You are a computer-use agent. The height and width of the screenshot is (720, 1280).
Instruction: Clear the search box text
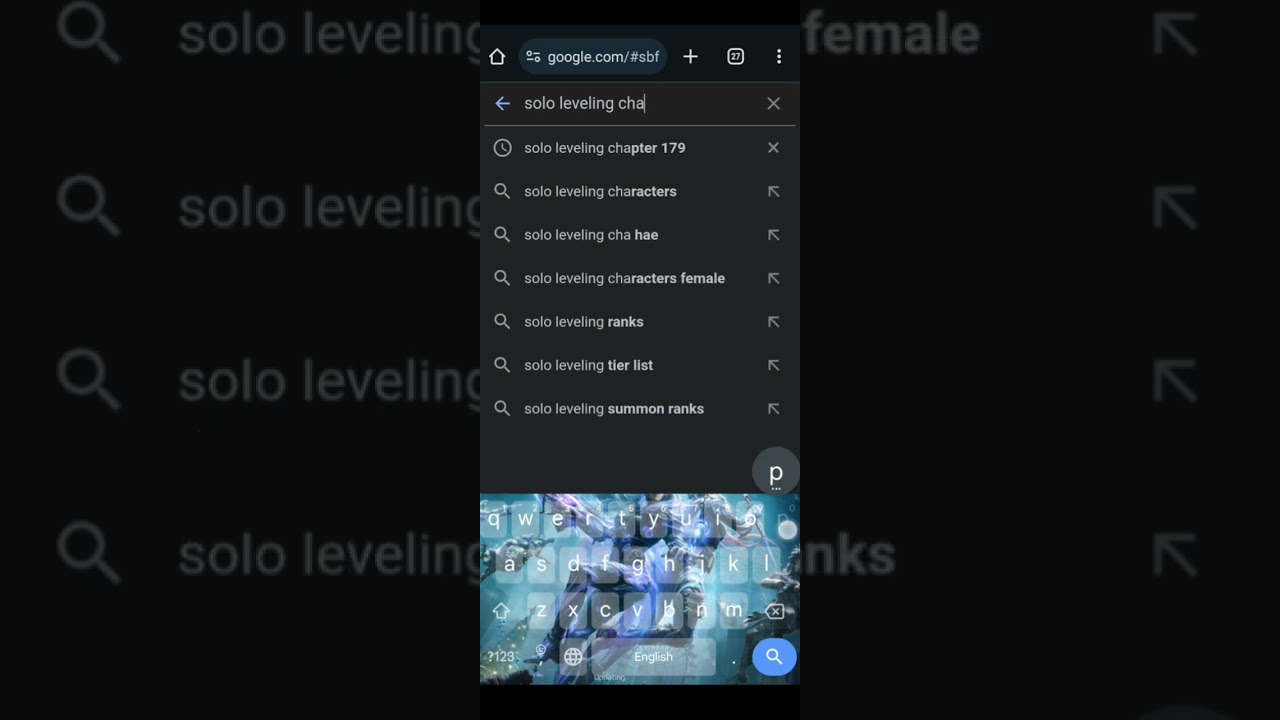coord(773,103)
